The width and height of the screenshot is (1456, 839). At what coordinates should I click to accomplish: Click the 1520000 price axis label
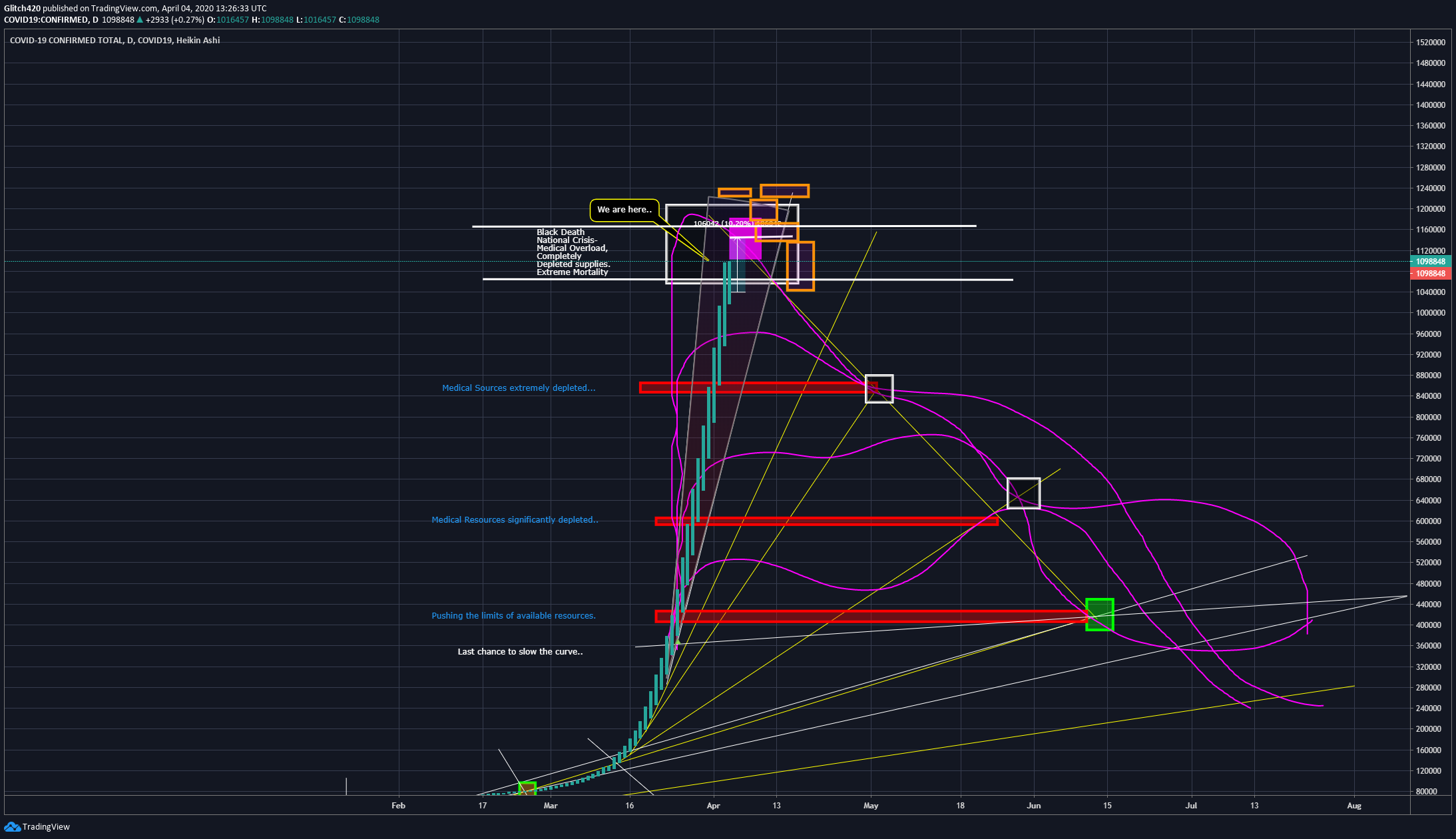click(x=1431, y=43)
